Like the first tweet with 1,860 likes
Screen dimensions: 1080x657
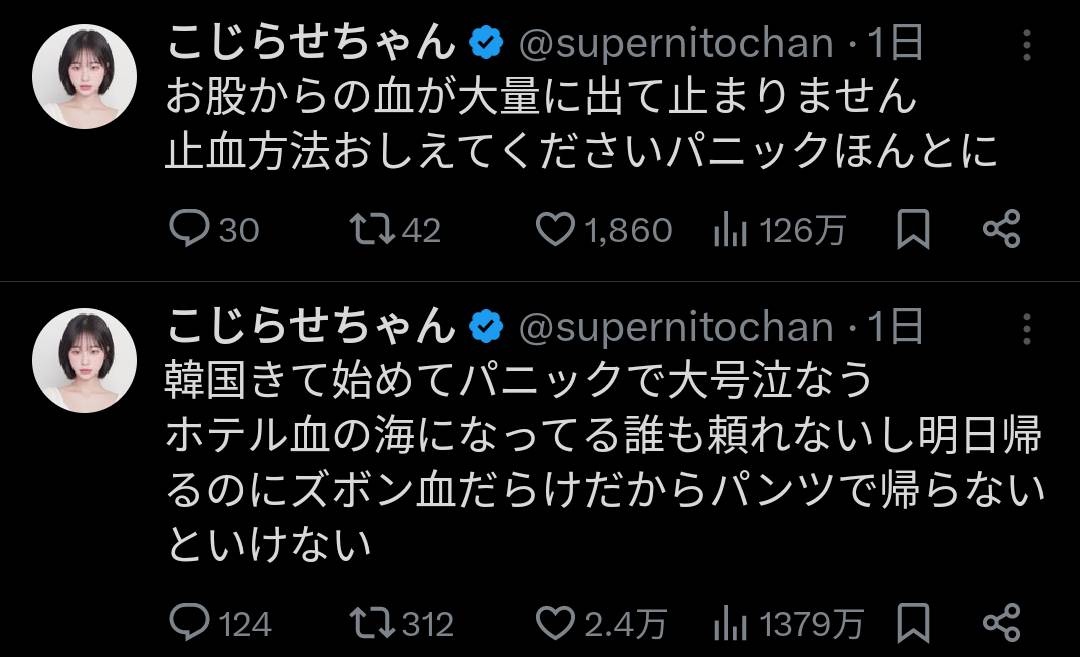[x=554, y=230]
